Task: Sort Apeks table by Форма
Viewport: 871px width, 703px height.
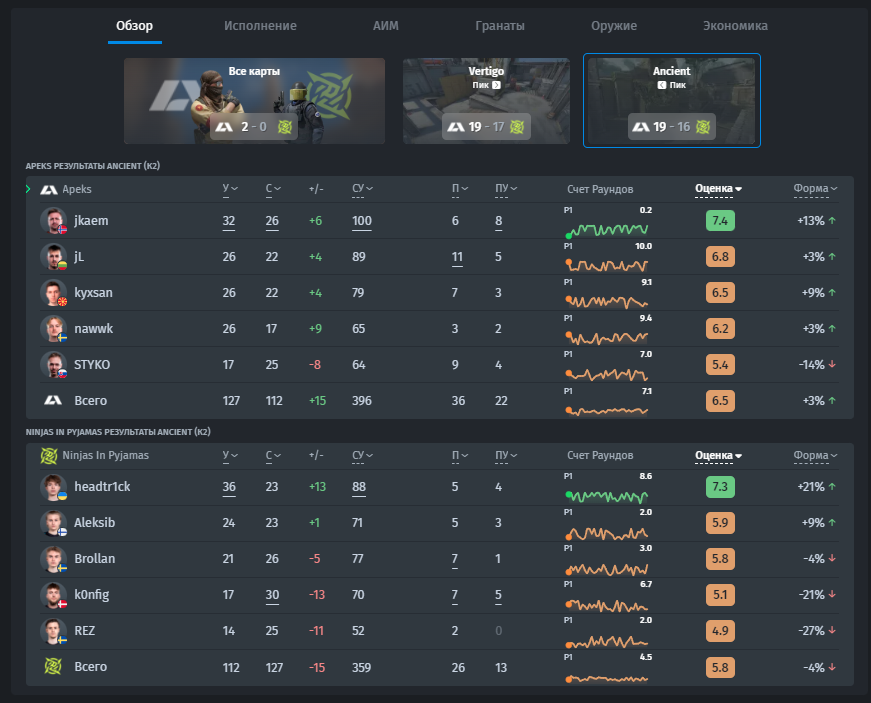Action: pyautogui.click(x=815, y=189)
